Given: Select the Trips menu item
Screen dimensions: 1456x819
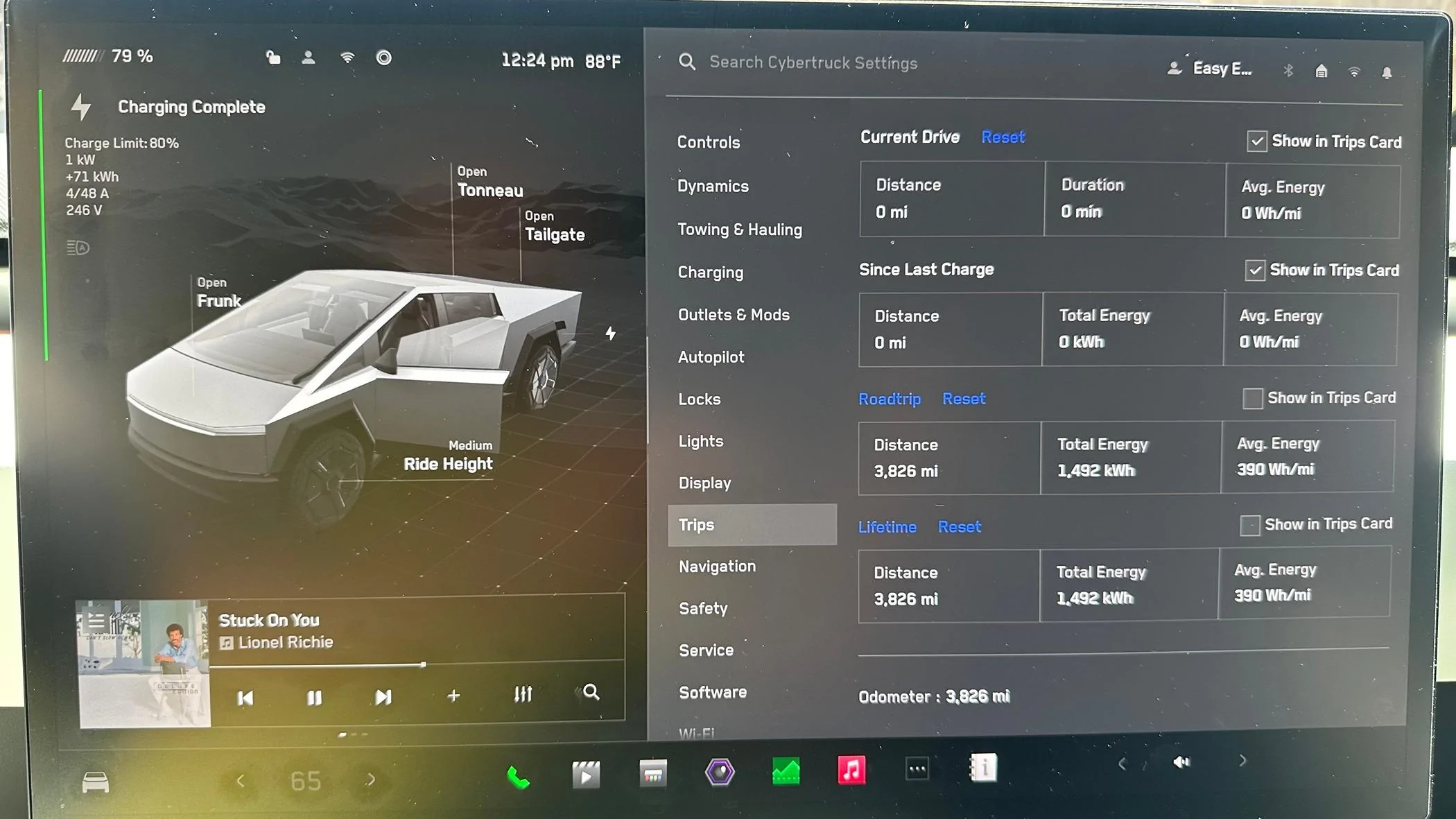Looking at the screenshot, I should click(x=752, y=525).
